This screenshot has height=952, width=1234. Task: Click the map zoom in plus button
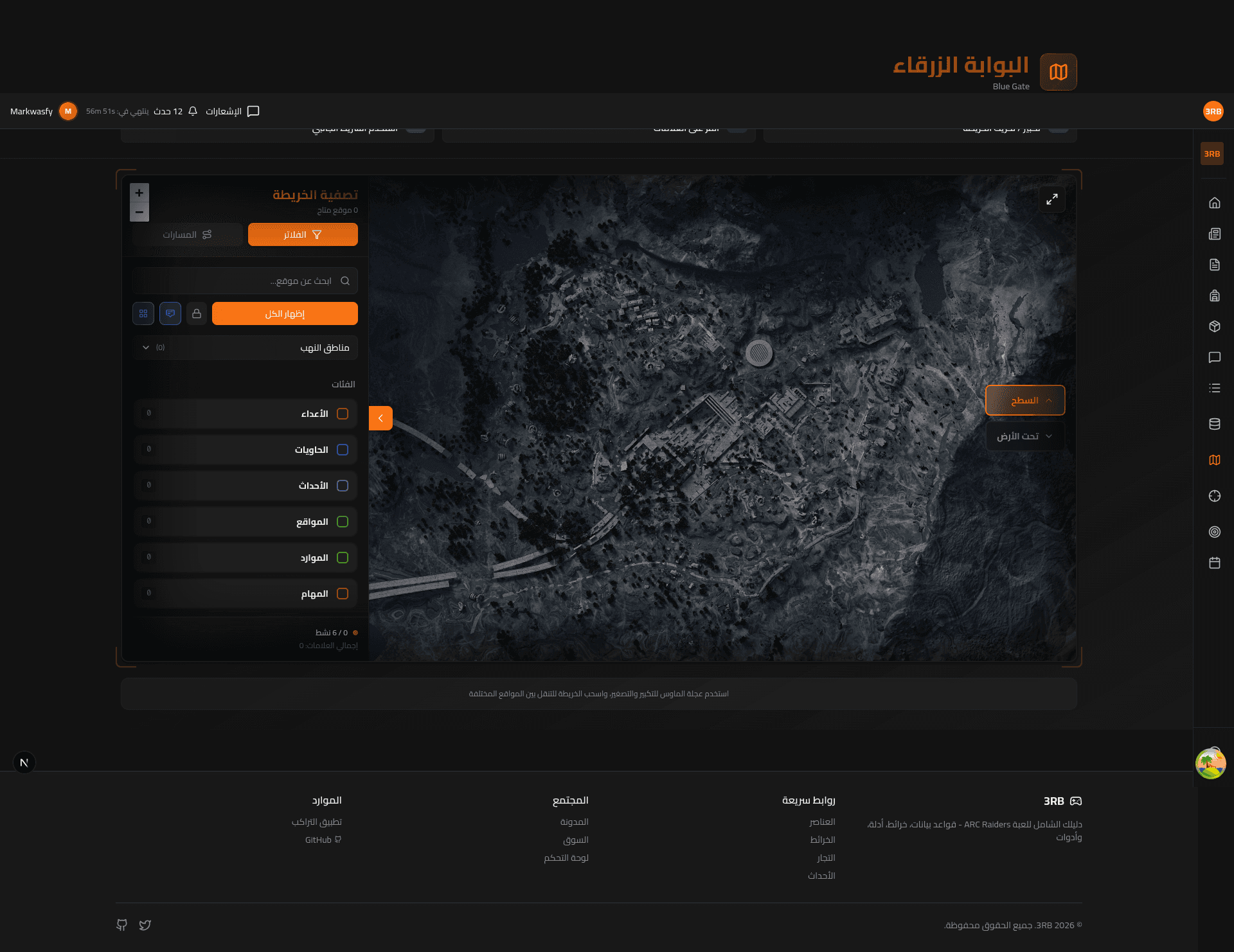click(139, 193)
